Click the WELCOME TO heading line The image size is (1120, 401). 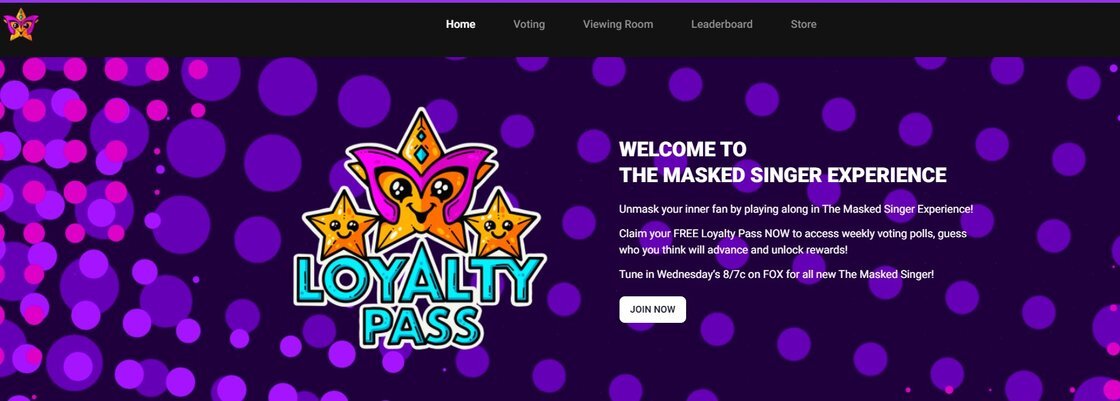tap(682, 149)
